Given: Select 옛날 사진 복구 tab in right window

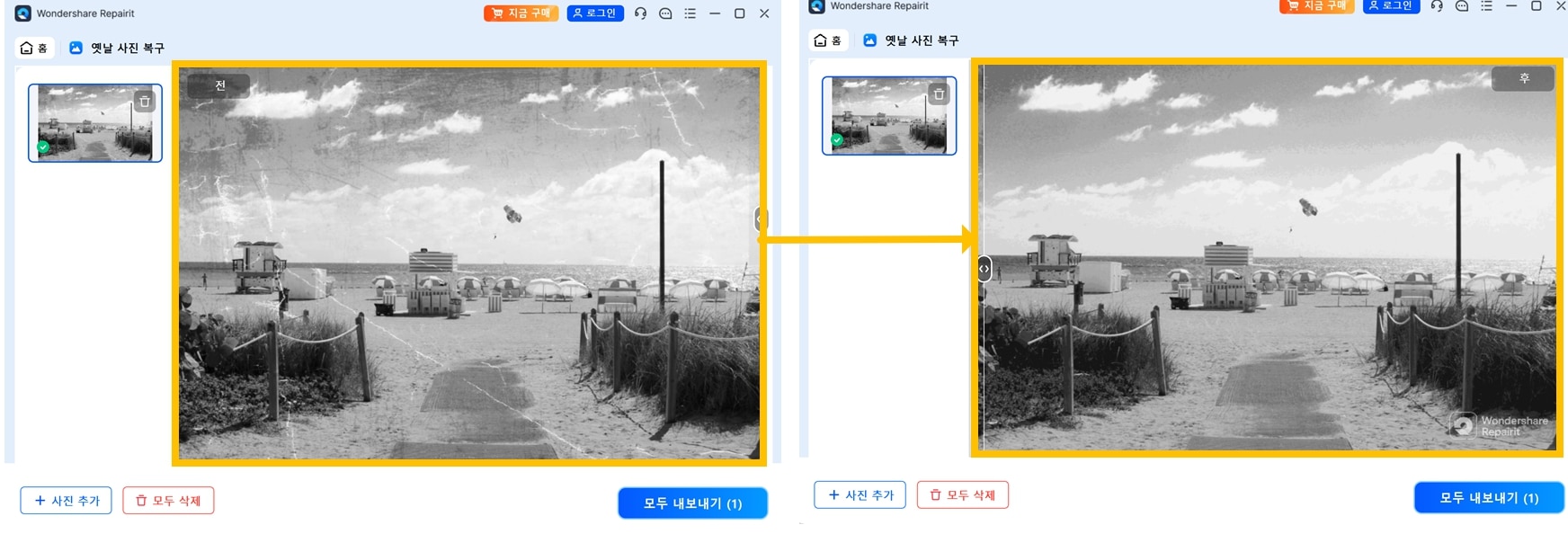Looking at the screenshot, I should (x=911, y=40).
